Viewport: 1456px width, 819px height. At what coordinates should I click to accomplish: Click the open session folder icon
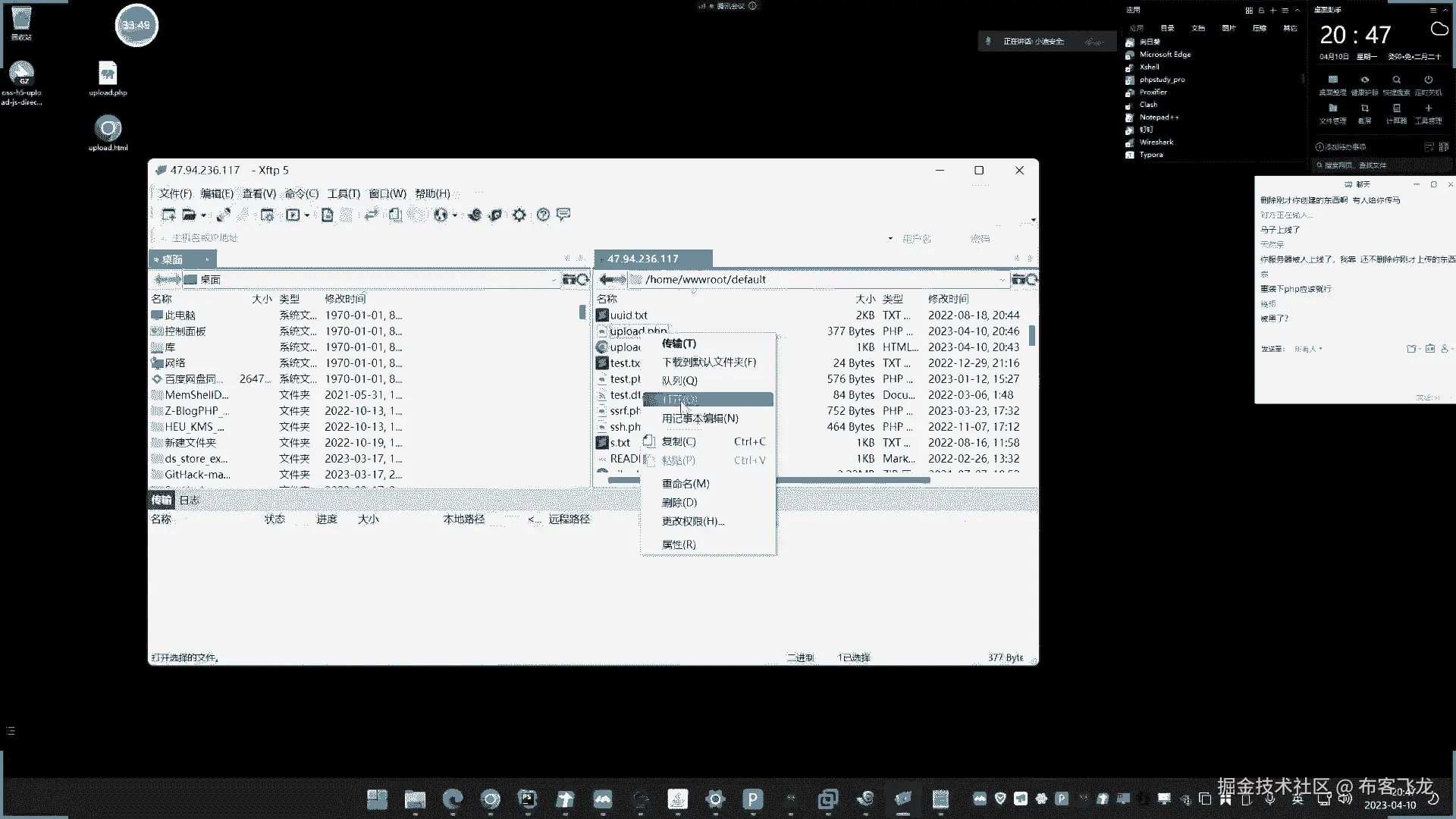point(189,215)
